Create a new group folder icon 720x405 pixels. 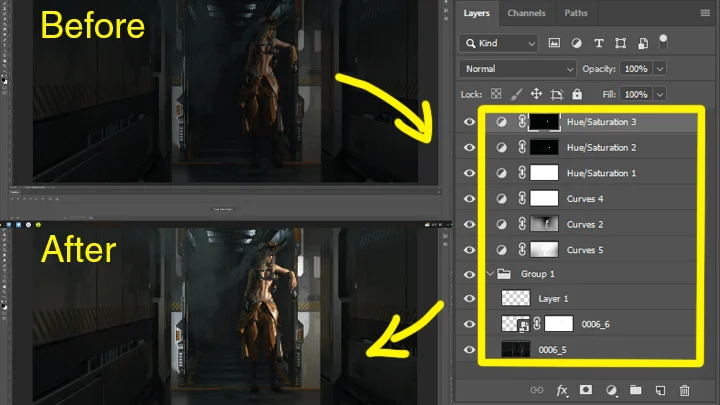636,390
